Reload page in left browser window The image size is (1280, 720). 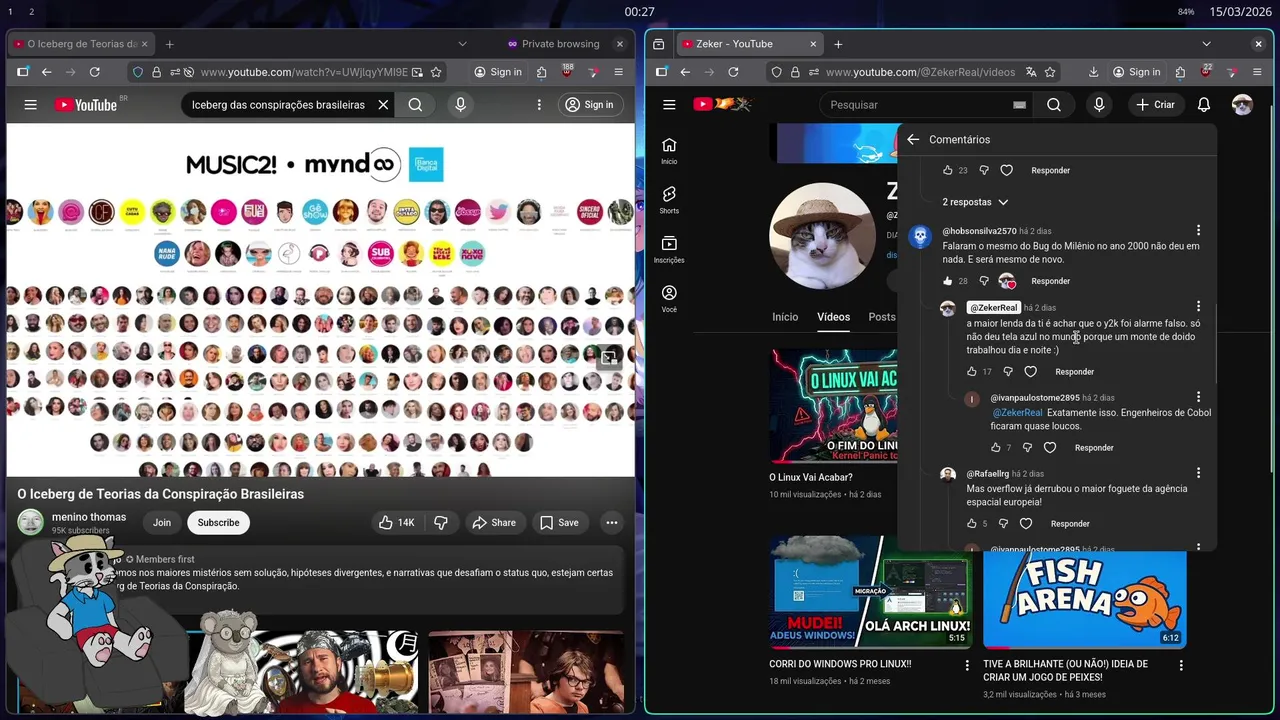click(x=95, y=72)
